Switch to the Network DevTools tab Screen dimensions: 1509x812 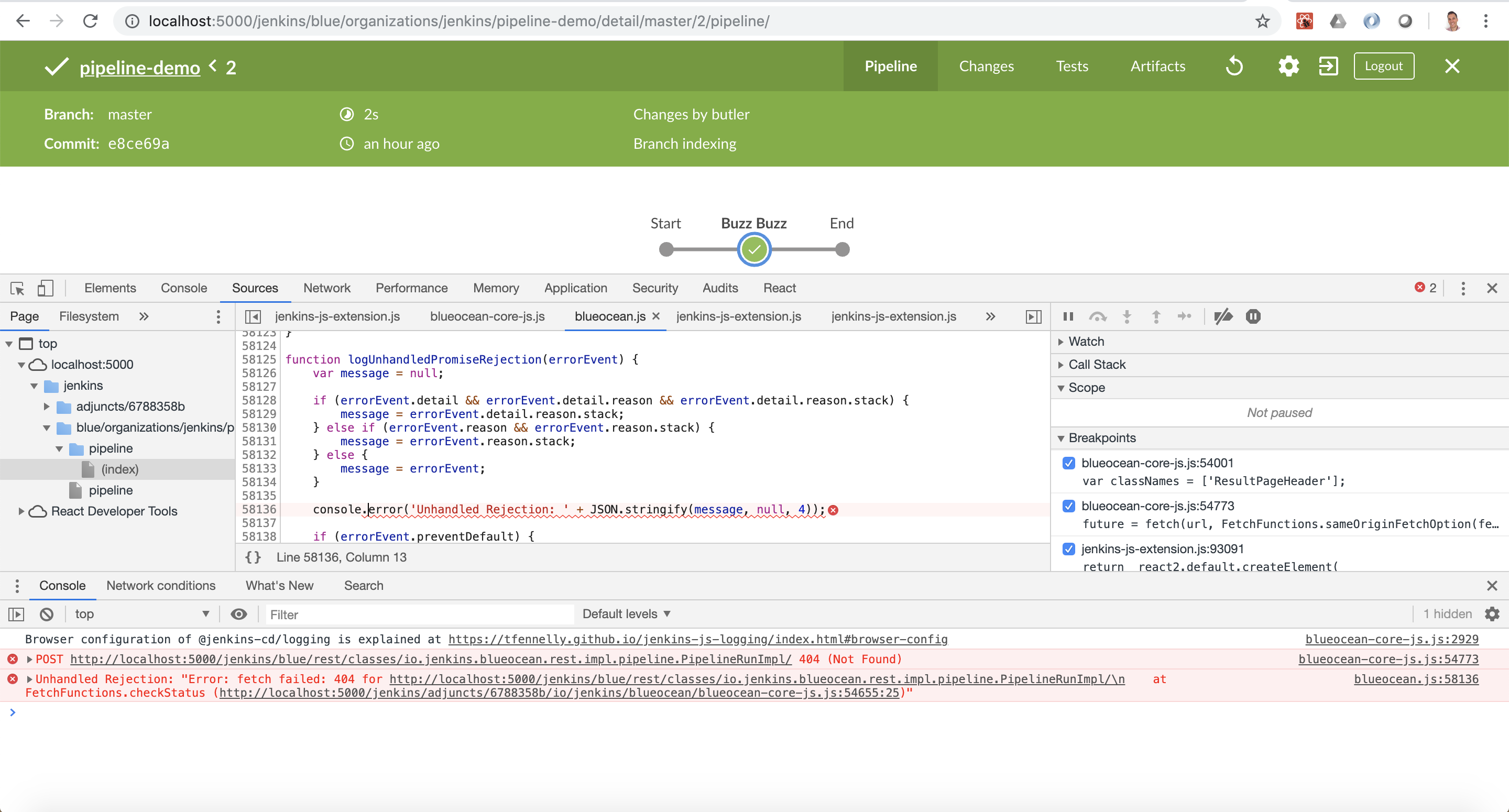pos(326,288)
